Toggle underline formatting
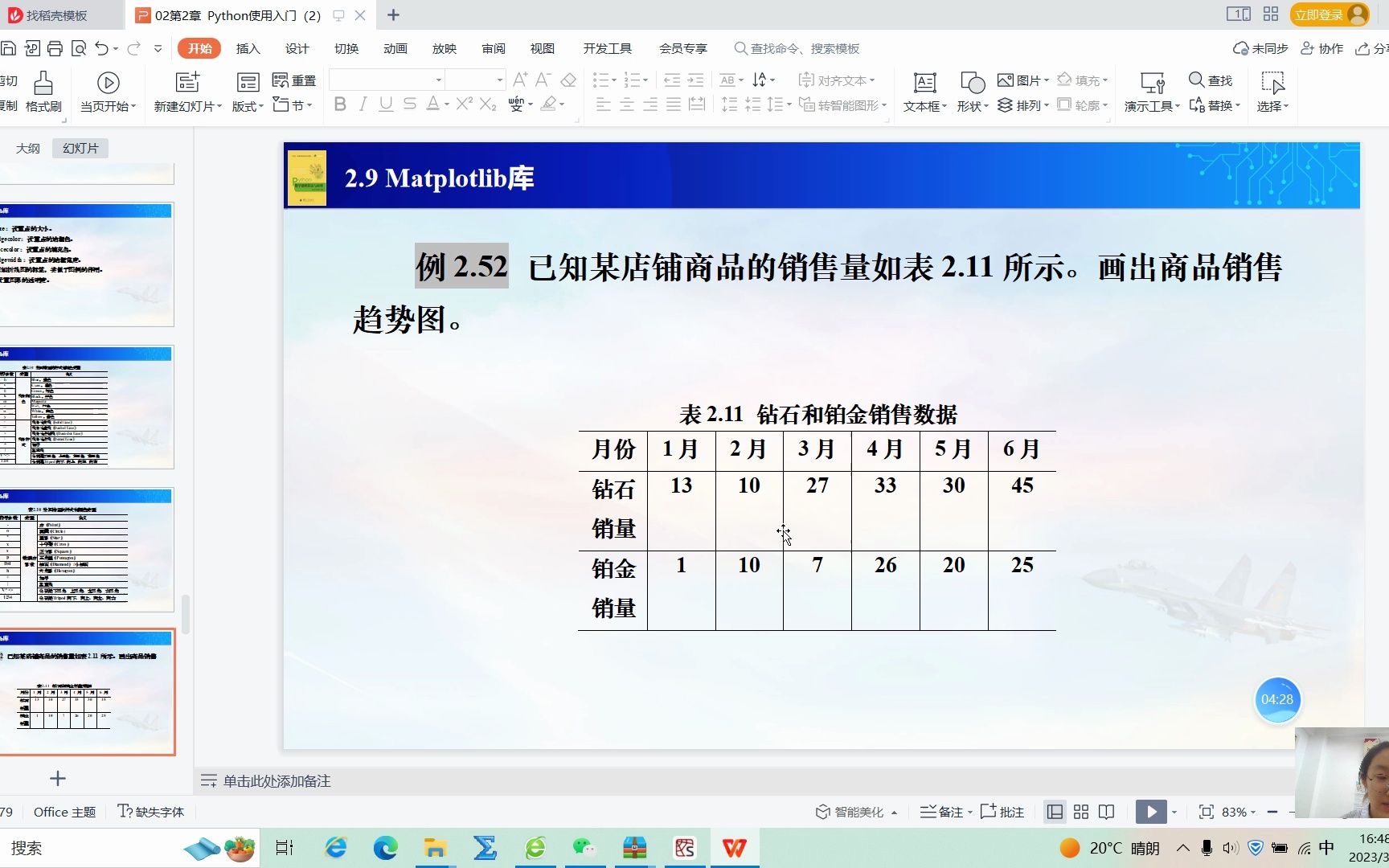 tap(386, 104)
